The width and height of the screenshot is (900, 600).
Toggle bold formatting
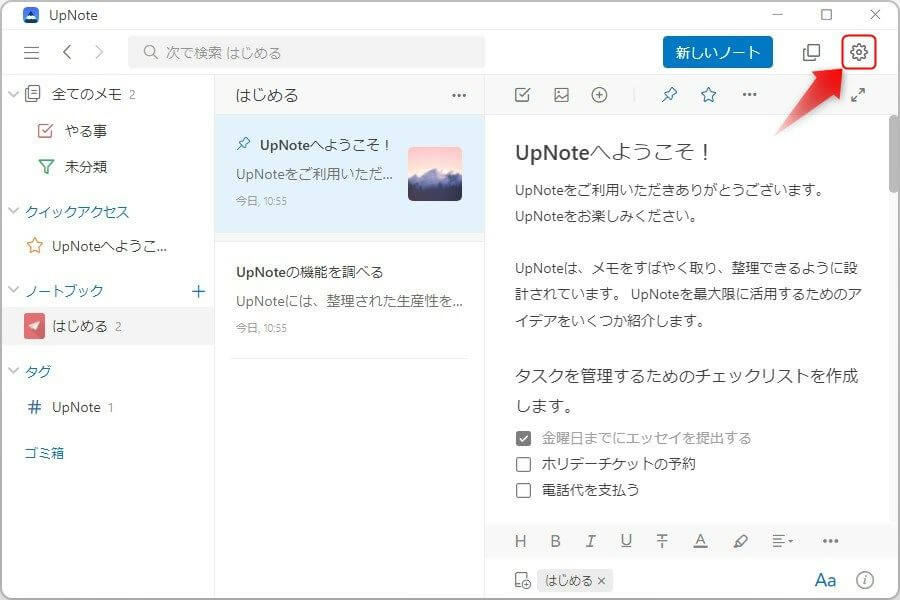555,541
